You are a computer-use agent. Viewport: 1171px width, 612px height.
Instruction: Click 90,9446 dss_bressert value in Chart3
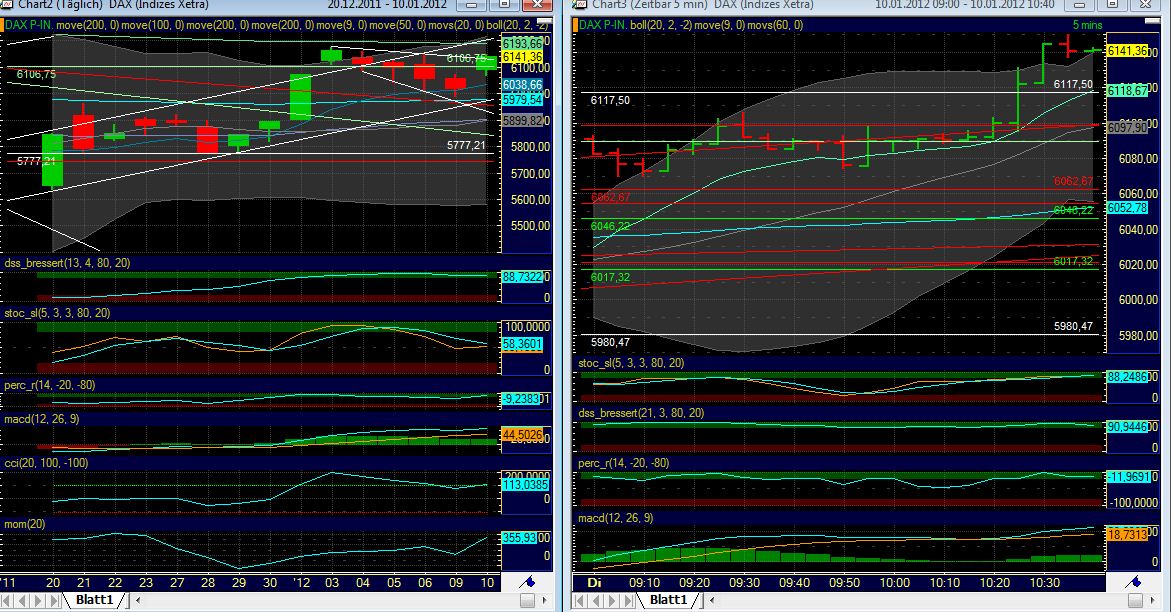(x=1127, y=427)
